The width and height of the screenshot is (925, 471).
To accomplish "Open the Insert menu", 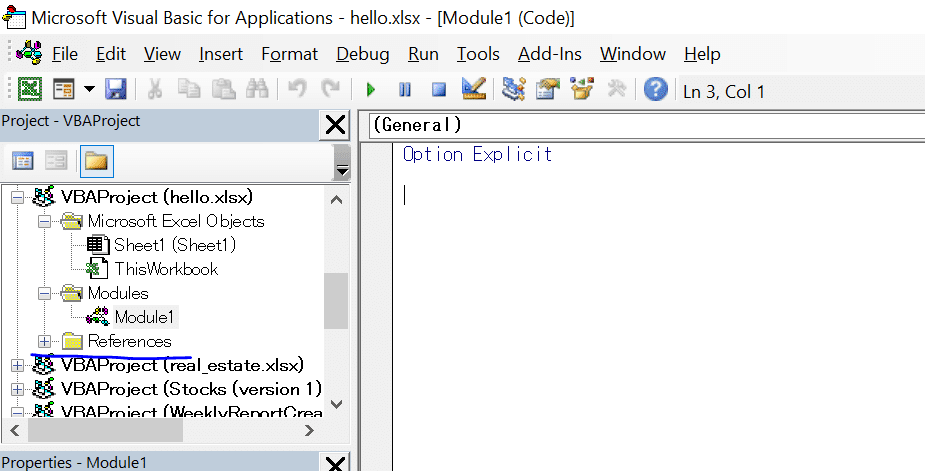I will coord(221,54).
